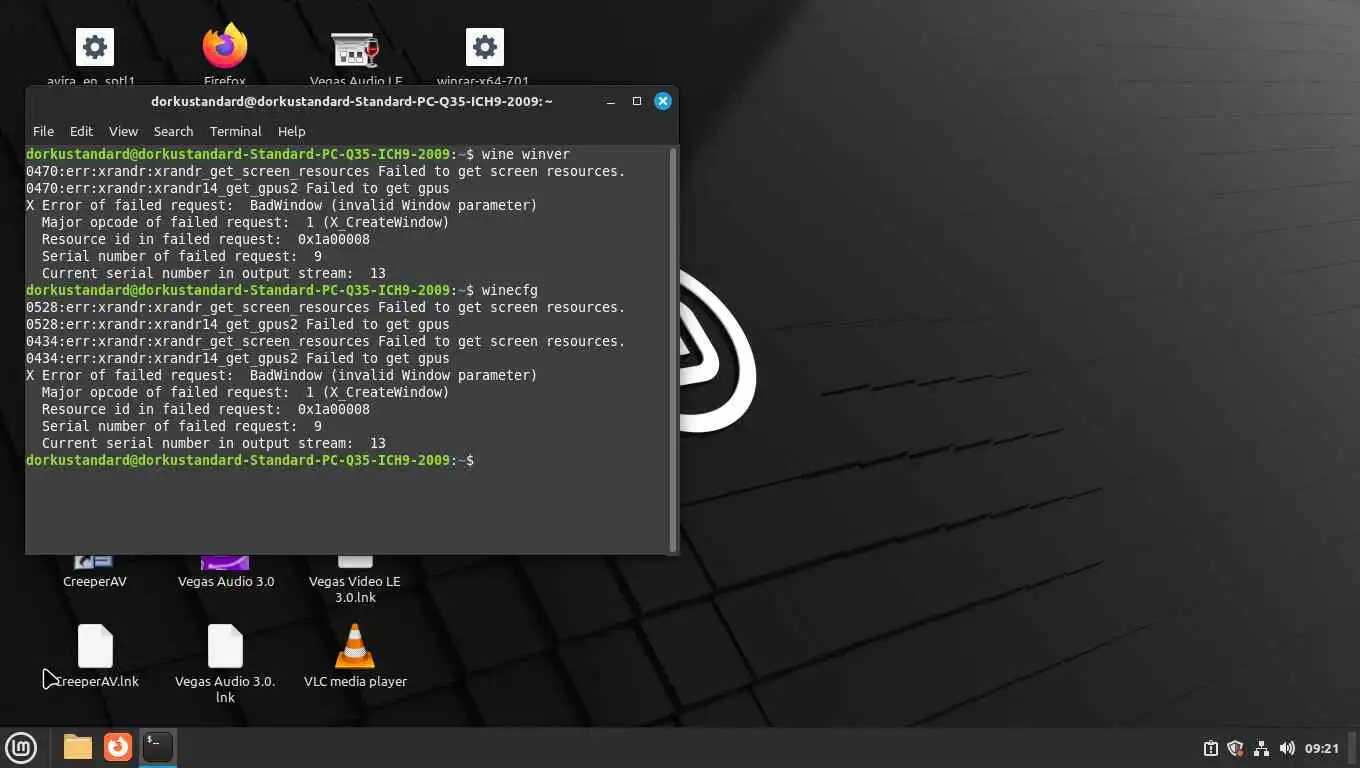Click the last empty terminal prompt line

point(250,460)
